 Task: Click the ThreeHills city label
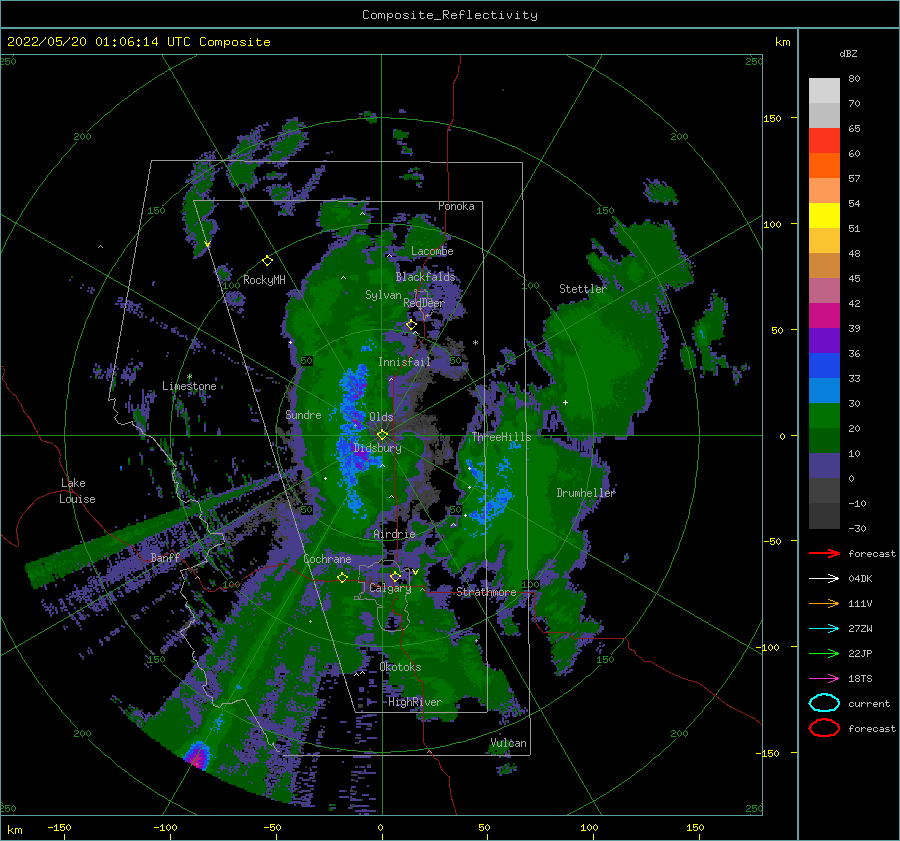pyautogui.click(x=502, y=437)
